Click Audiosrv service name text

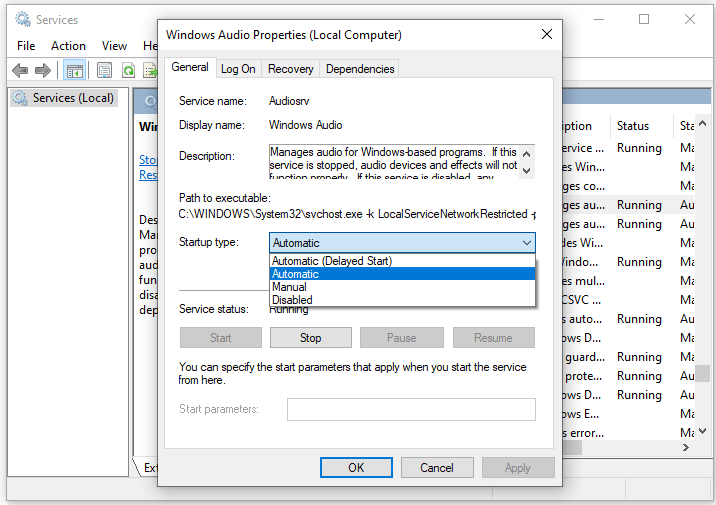[x=289, y=101]
